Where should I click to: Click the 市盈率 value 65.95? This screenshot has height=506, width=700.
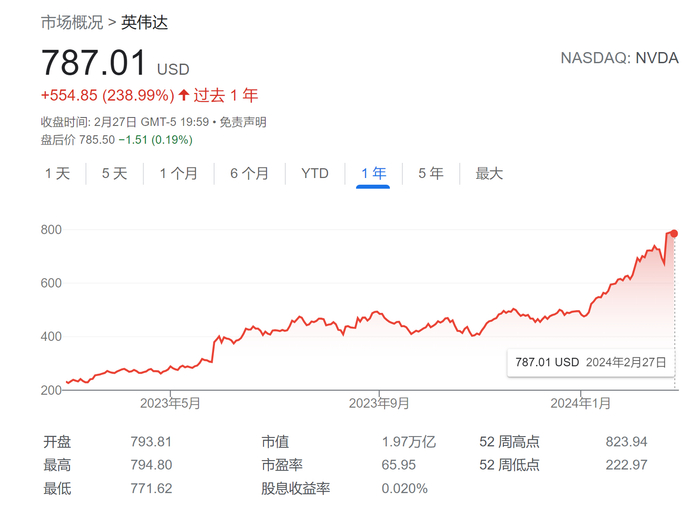(x=398, y=465)
